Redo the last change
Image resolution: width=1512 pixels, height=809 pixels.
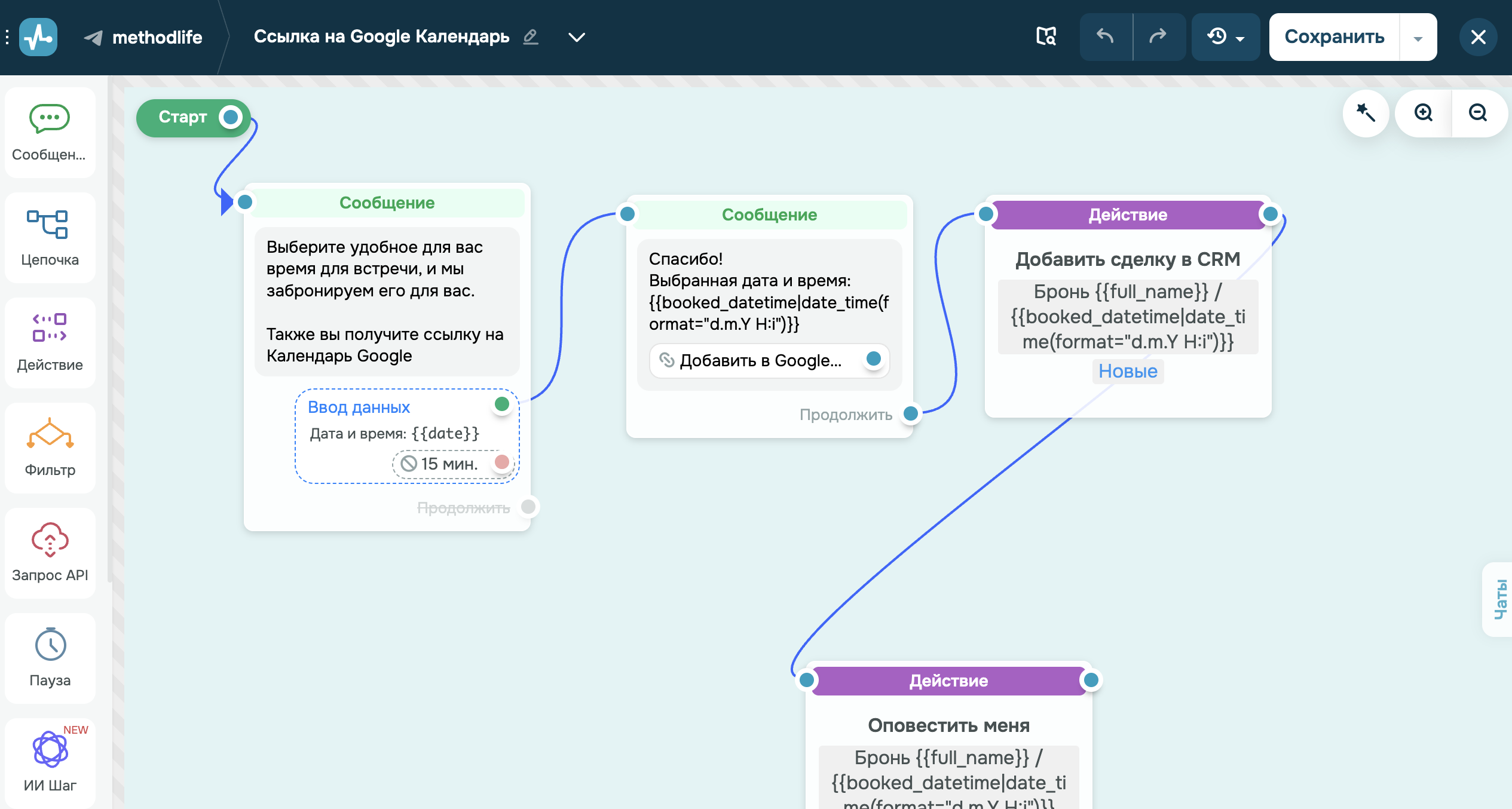[1158, 36]
